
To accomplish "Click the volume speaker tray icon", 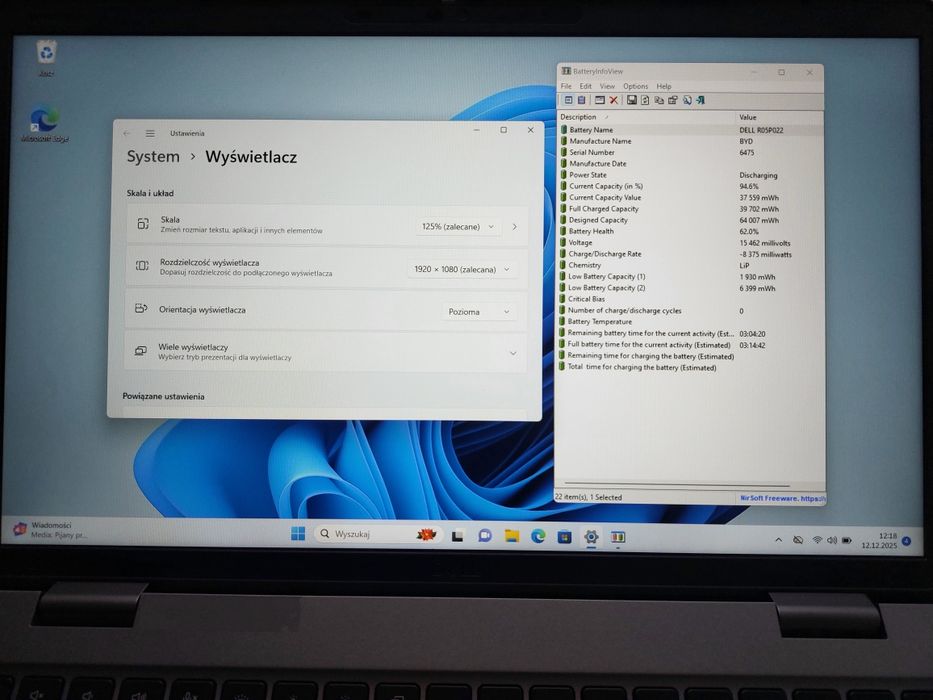I will [x=831, y=540].
